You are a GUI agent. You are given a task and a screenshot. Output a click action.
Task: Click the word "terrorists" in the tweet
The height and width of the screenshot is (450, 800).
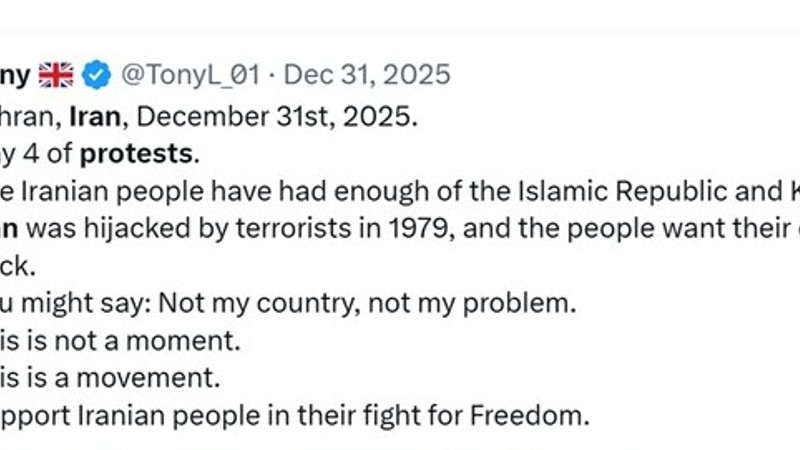274,228
